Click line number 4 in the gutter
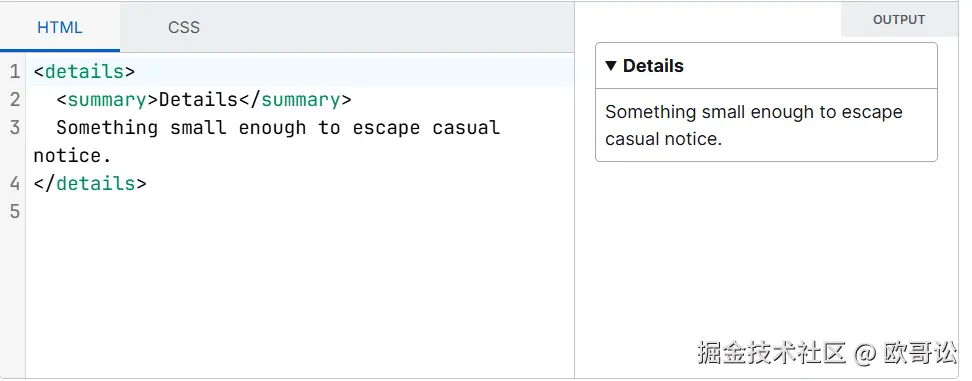The height and width of the screenshot is (381, 972). click(15, 183)
